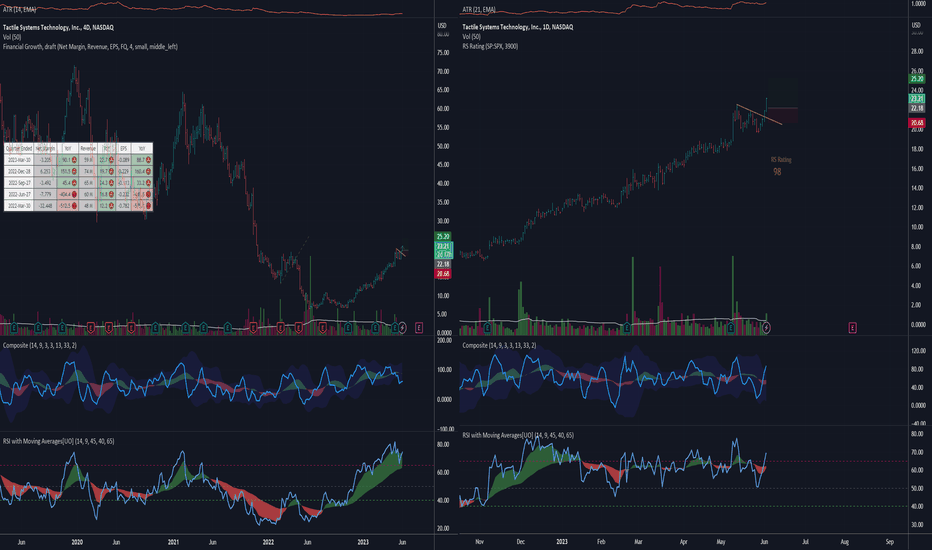This screenshot has height=550, width=932.
Task: Click the 2023-Mar-30 row date cell
Action: pos(19,160)
